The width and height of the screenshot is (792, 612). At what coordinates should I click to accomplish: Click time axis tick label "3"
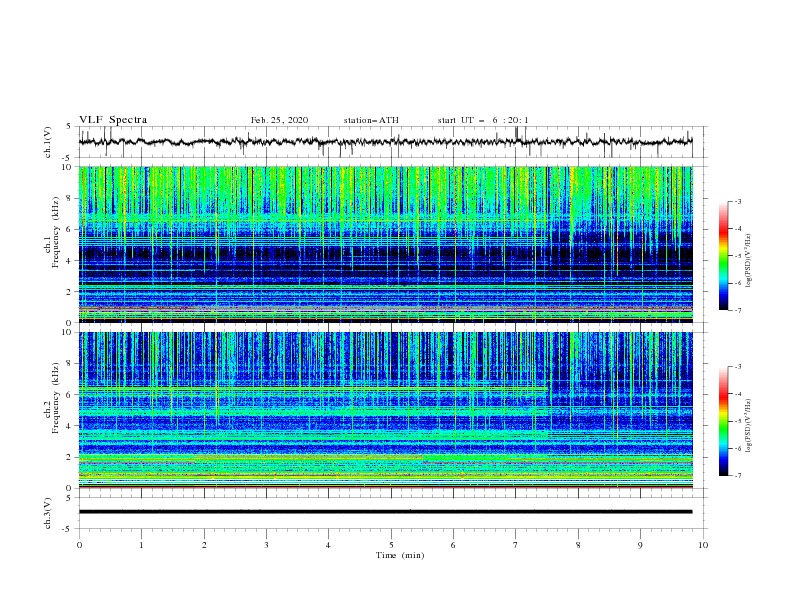coord(266,545)
